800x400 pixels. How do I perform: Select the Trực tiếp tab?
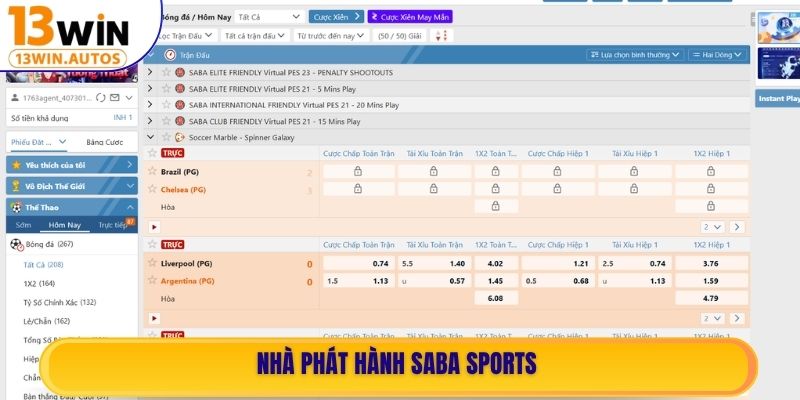(x=113, y=225)
